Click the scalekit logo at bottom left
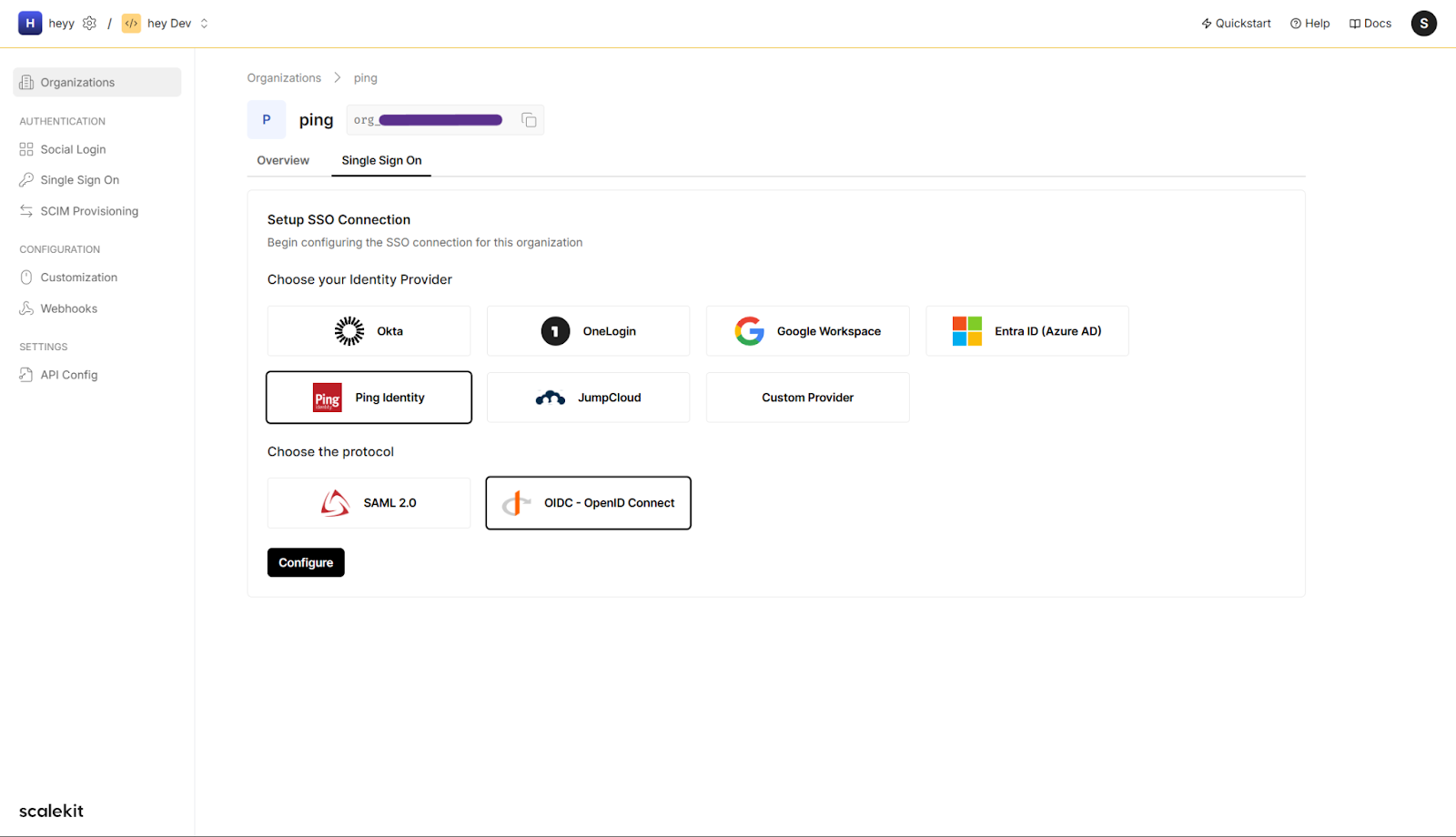1456x837 pixels. (x=51, y=811)
